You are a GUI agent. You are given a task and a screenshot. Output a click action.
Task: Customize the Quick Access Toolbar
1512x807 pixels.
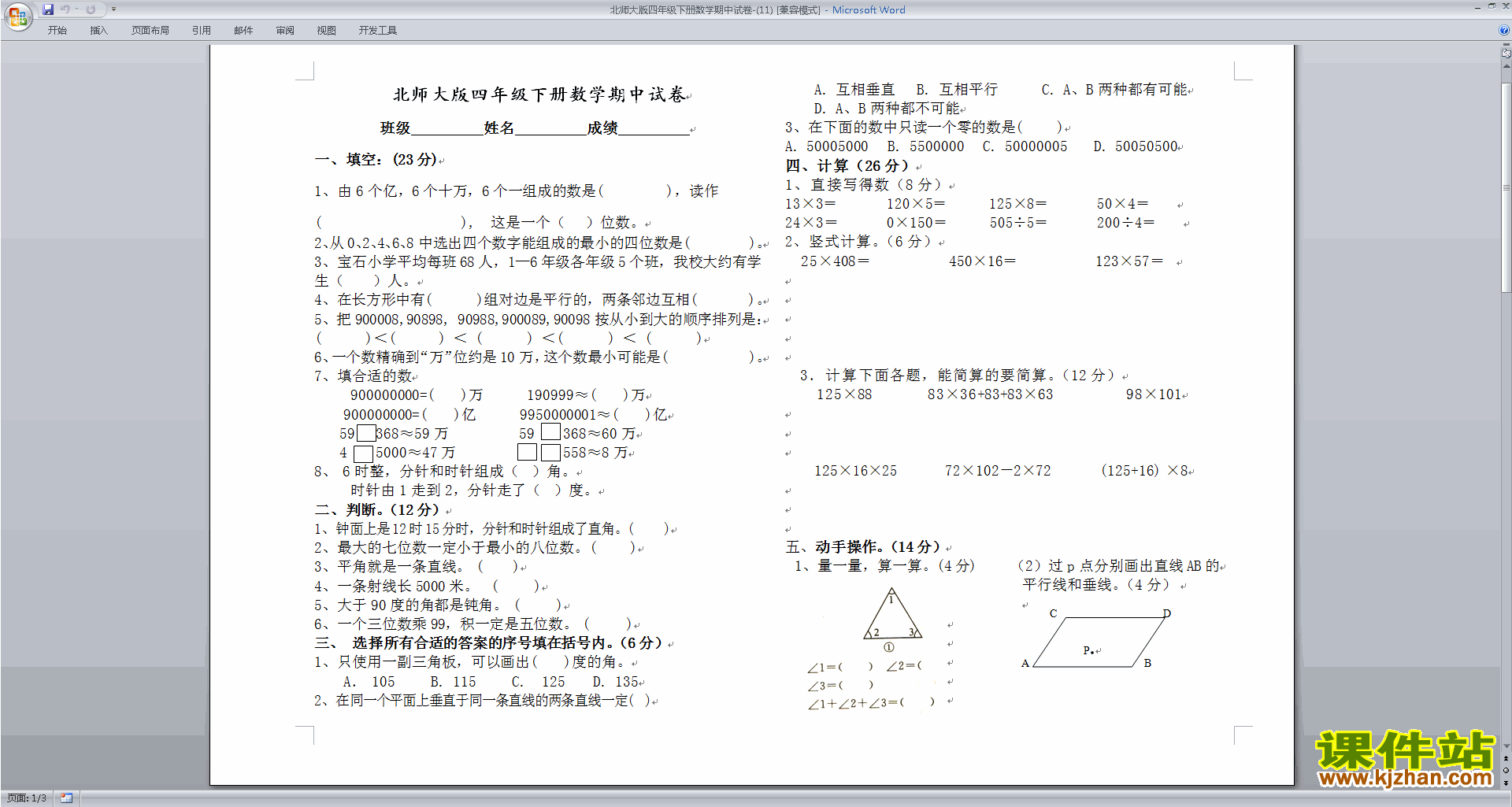click(113, 9)
